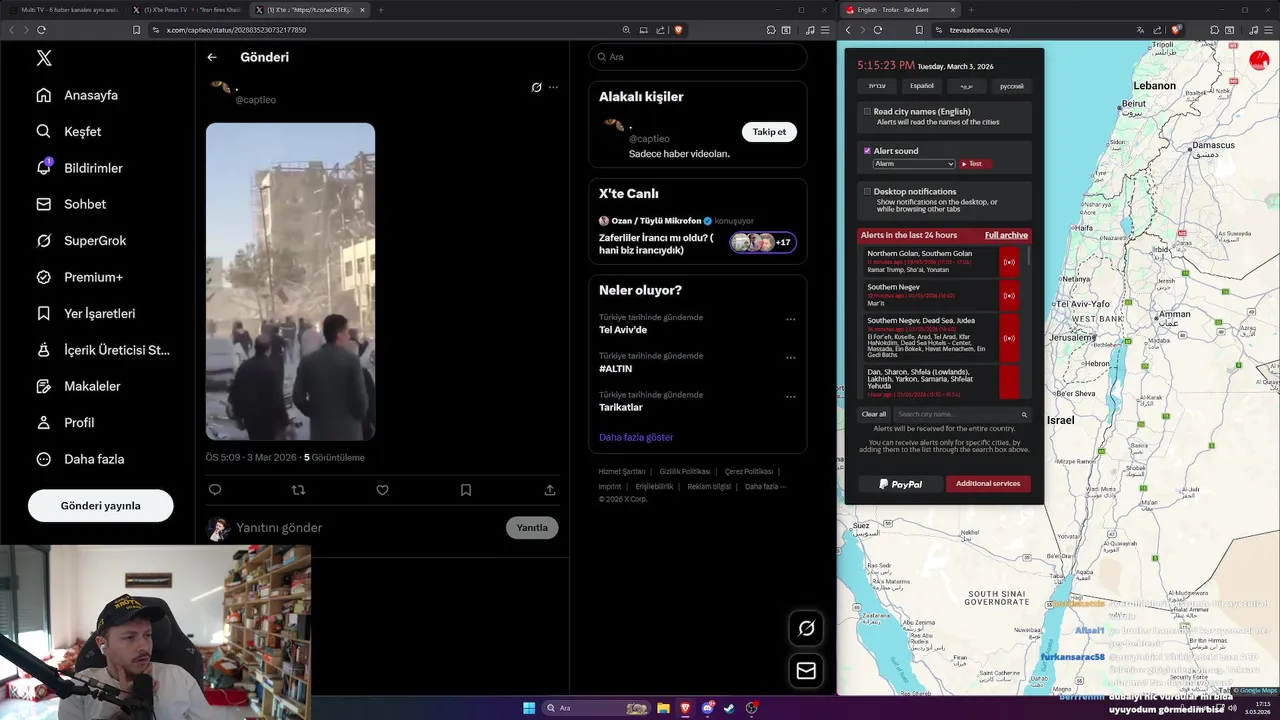Click the PayPal donation button
The image size is (1280, 720).
point(901,484)
